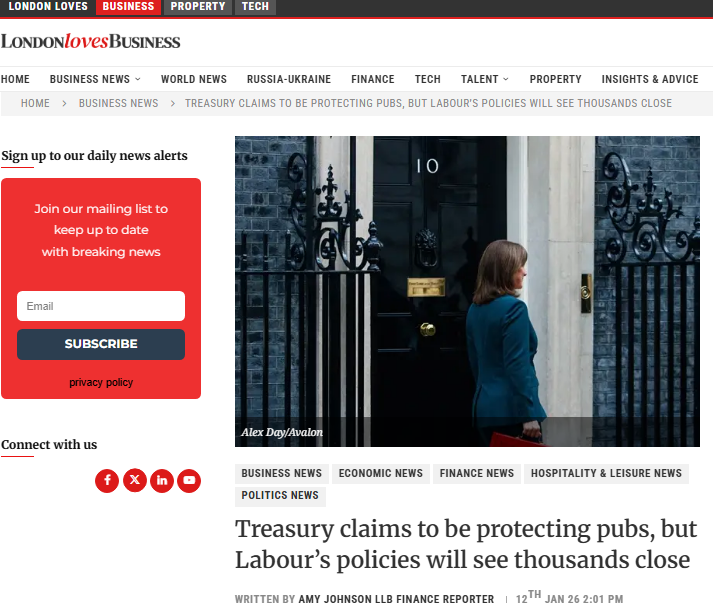This screenshot has width=713, height=607.
Task: Open the X (Twitter) social icon
Action: click(135, 480)
